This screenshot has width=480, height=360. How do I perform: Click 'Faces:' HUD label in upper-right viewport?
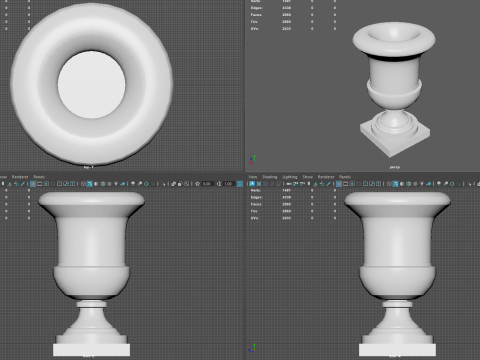(256, 15)
